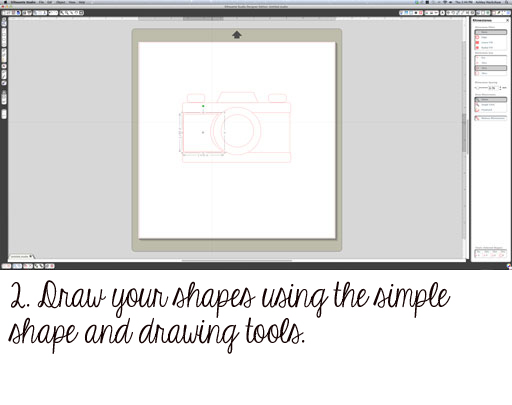512x405 pixels.
Task: Open the Edit menu
Action: point(49,2)
